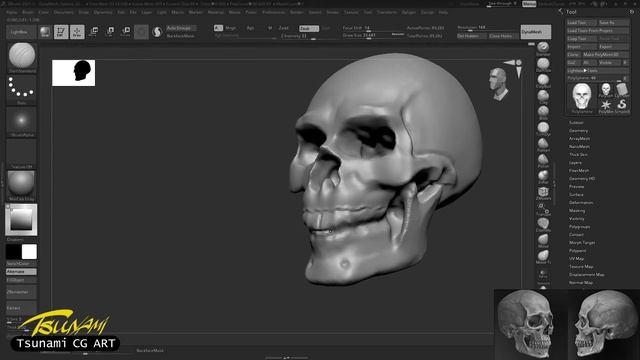The image size is (640, 360).
Task: Open the Document menu
Action: [64, 12]
